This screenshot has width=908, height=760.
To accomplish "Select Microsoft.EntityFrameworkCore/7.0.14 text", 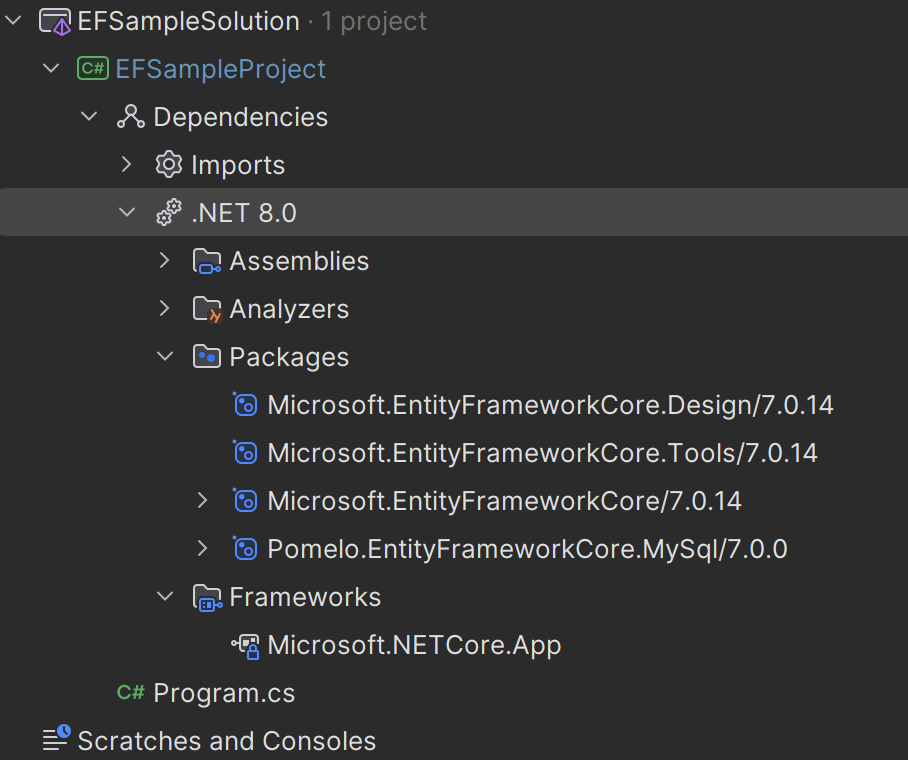I will [x=504, y=501].
